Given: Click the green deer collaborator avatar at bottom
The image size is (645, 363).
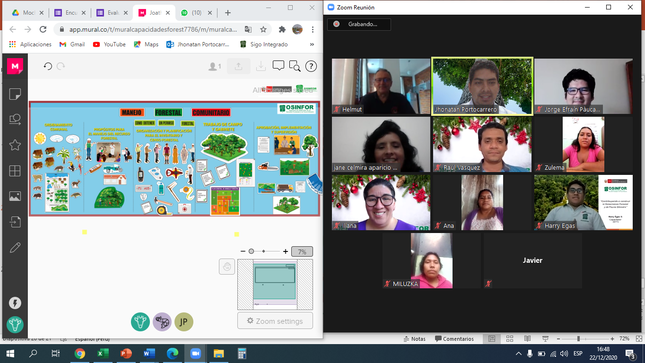Looking at the screenshot, I should tap(140, 322).
